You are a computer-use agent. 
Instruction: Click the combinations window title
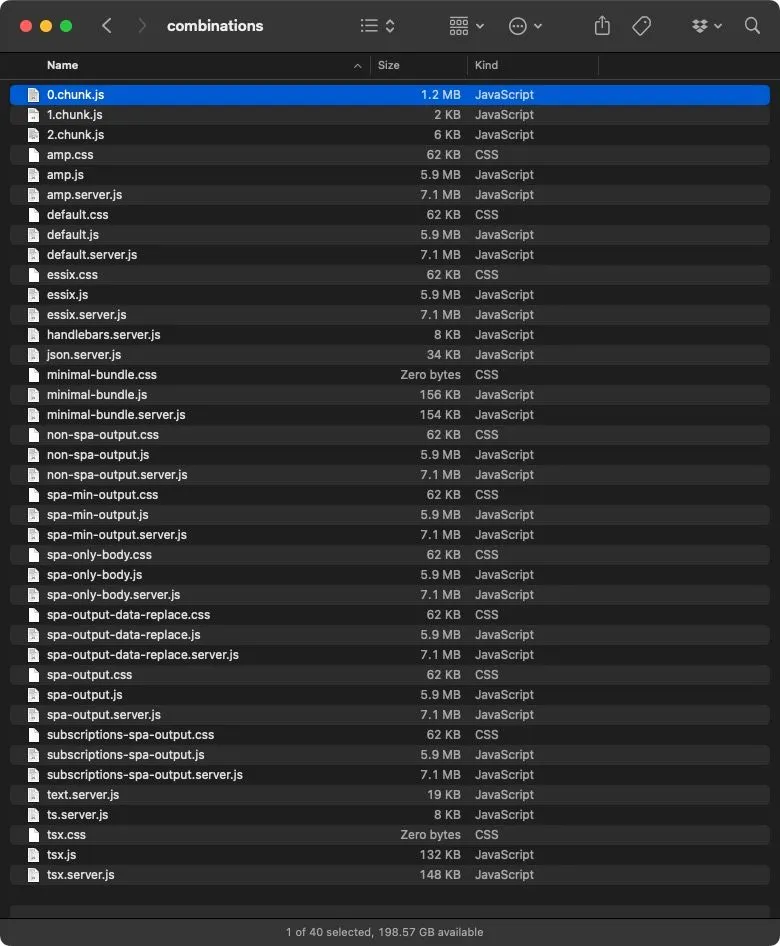pyautogui.click(x=215, y=26)
